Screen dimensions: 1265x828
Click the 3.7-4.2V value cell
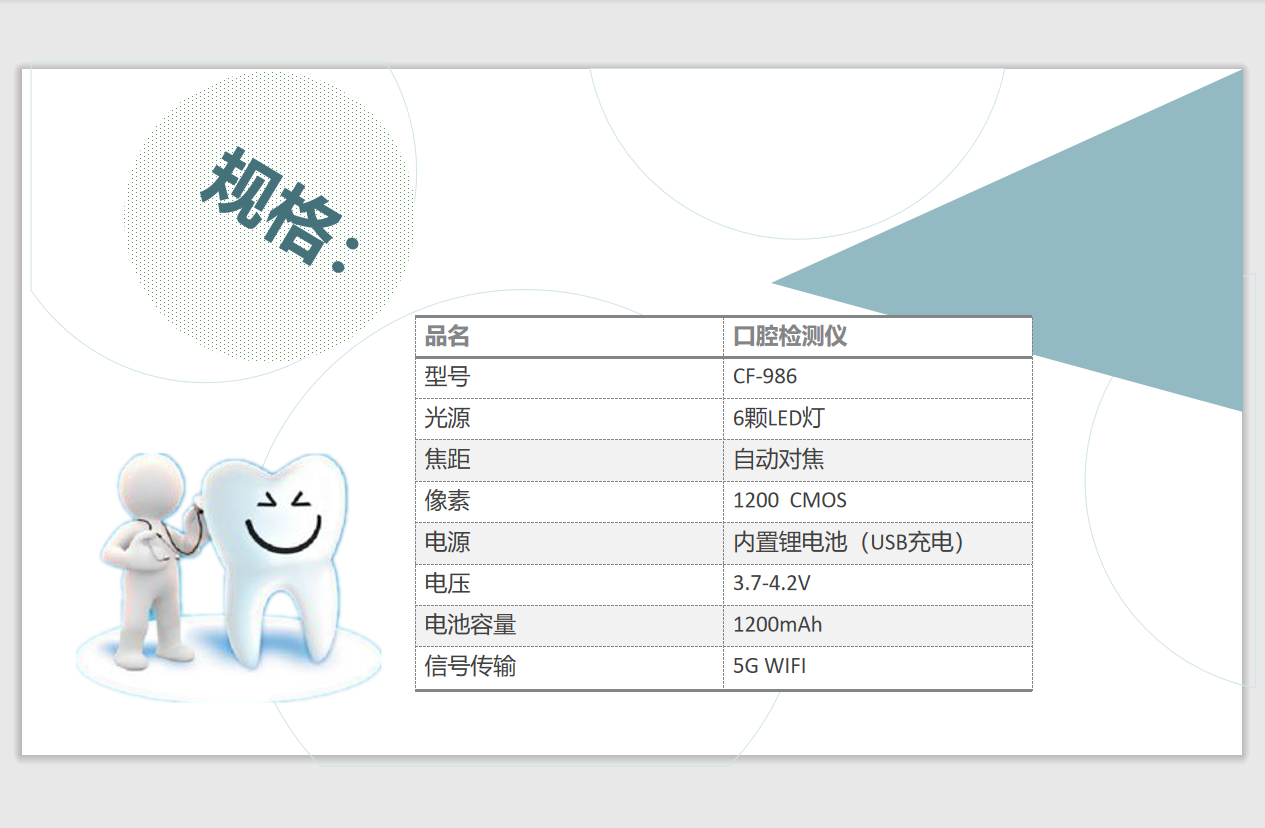(877, 584)
